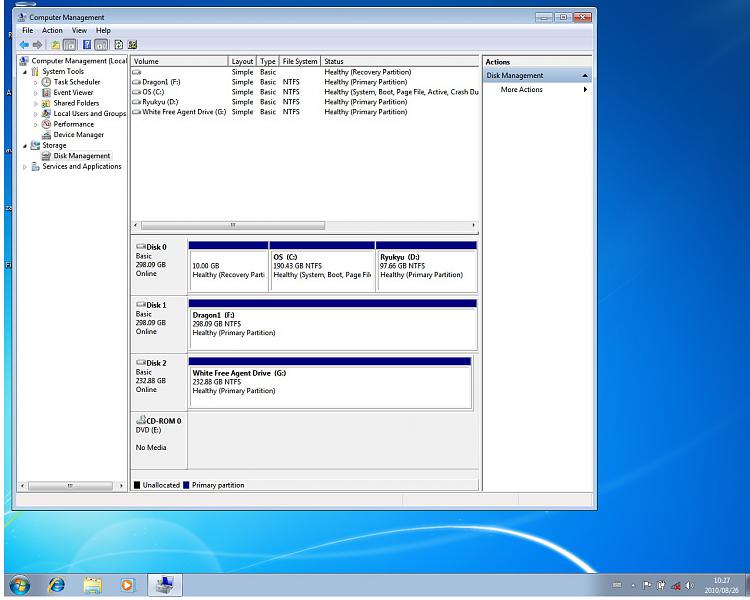750x600 pixels.
Task: Select the OS (C:) 190.43 GB partition block
Action: 322,267
